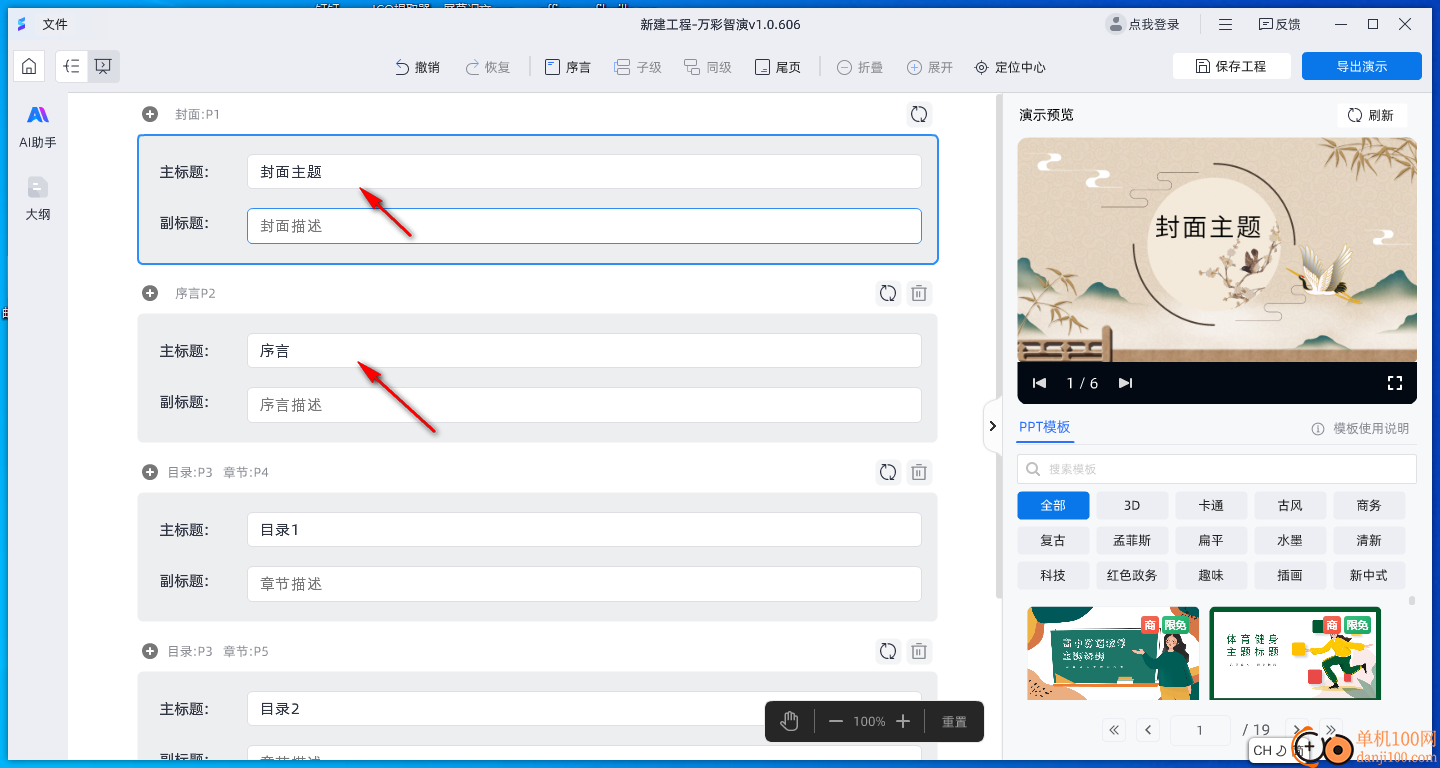
Task: Add a 子级 item
Action: 638,67
